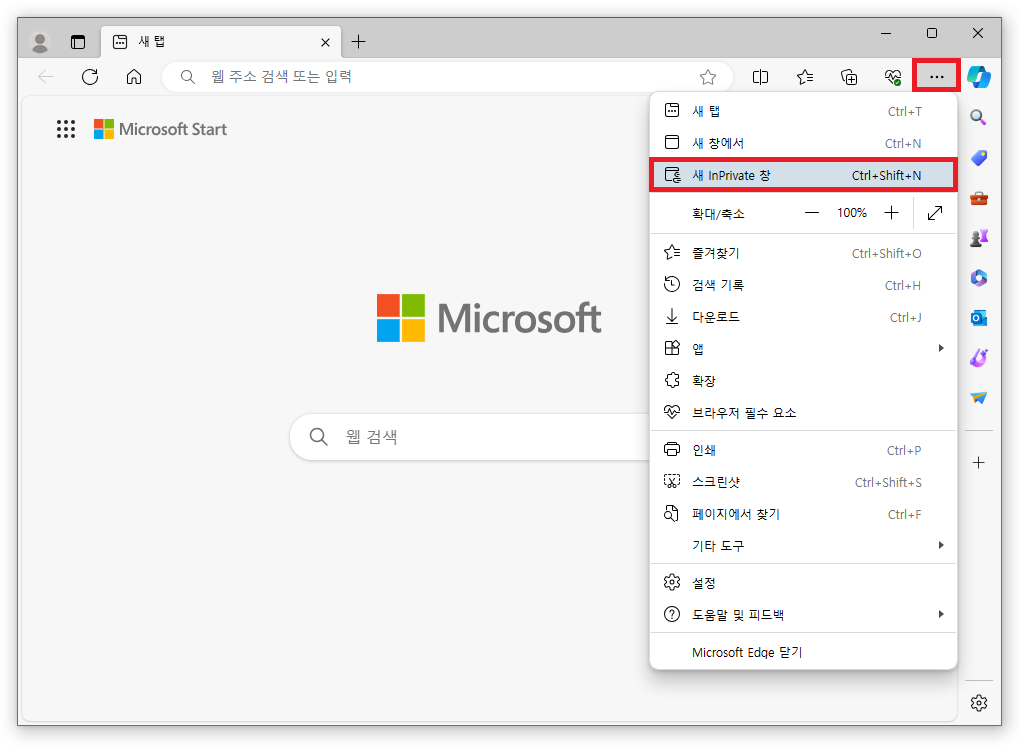
Task: Click the Microsoft Start logo link
Action: [161, 129]
